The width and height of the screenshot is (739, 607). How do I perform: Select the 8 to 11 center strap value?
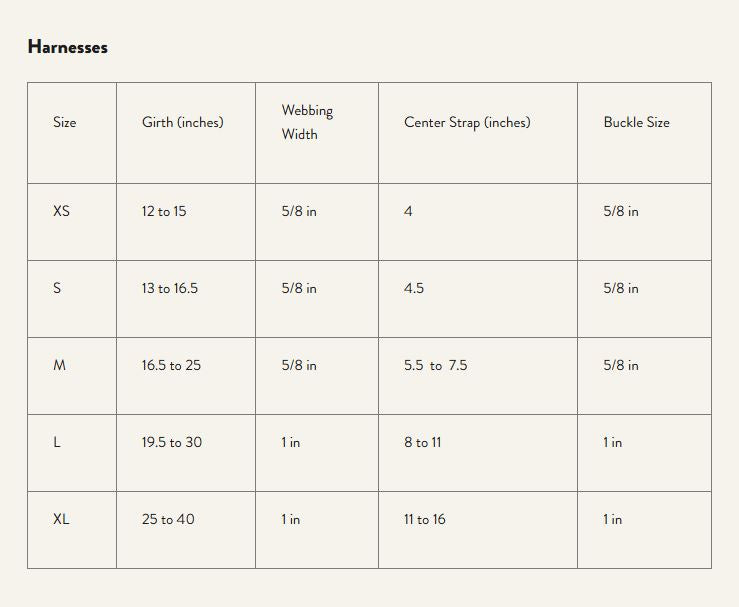coord(422,442)
